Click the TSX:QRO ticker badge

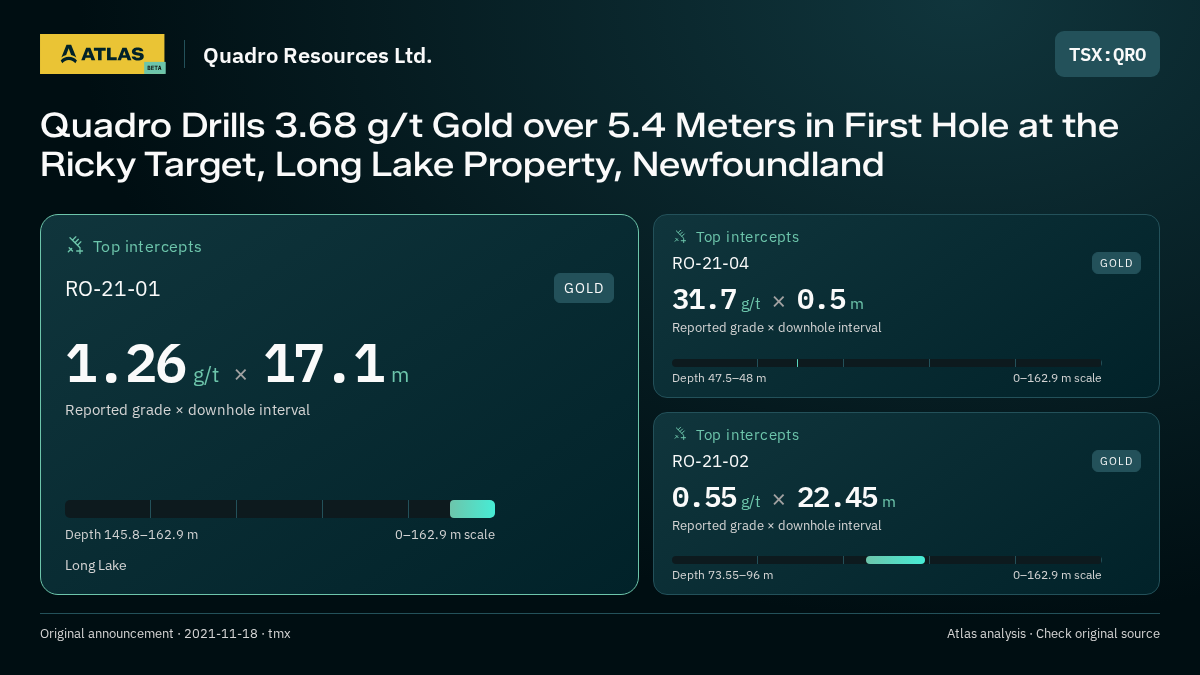click(1107, 54)
